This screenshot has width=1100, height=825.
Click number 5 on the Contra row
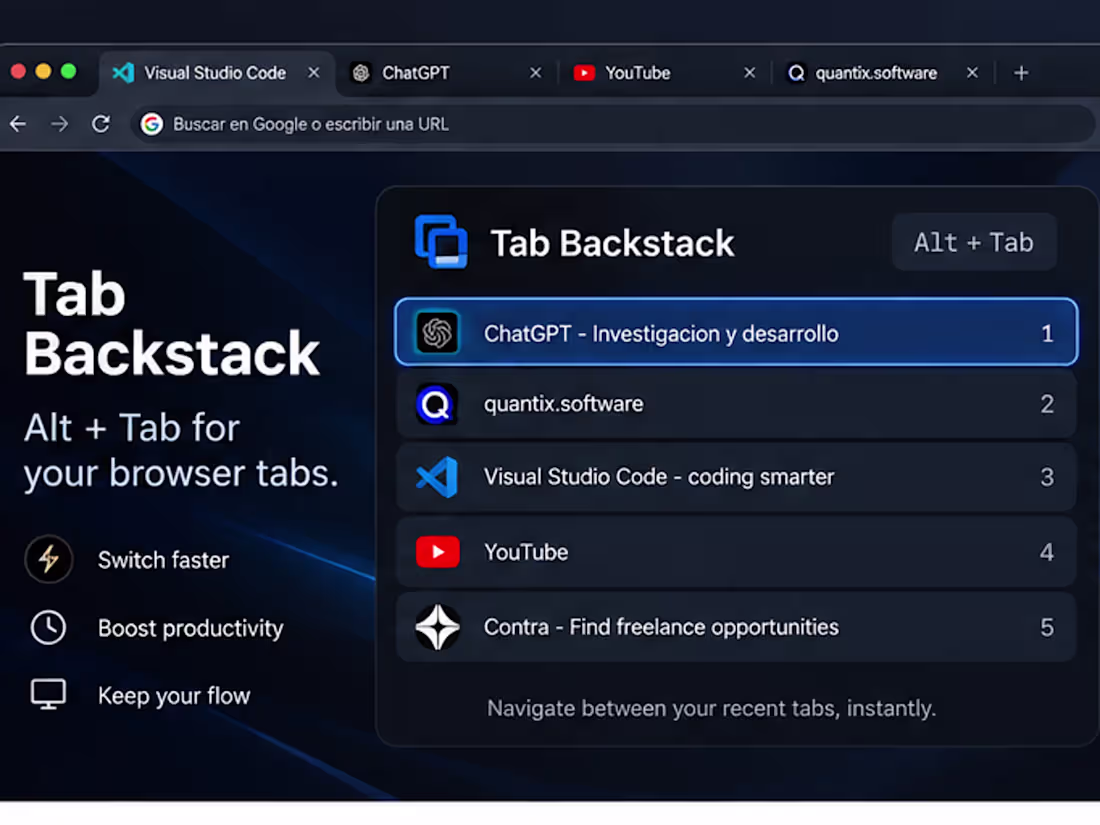[1047, 627]
